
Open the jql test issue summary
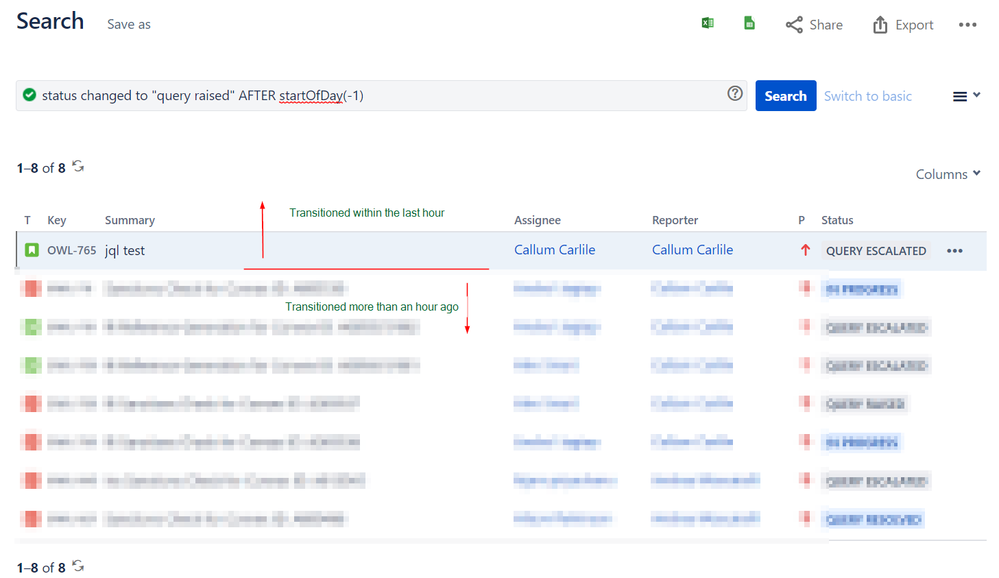125,250
